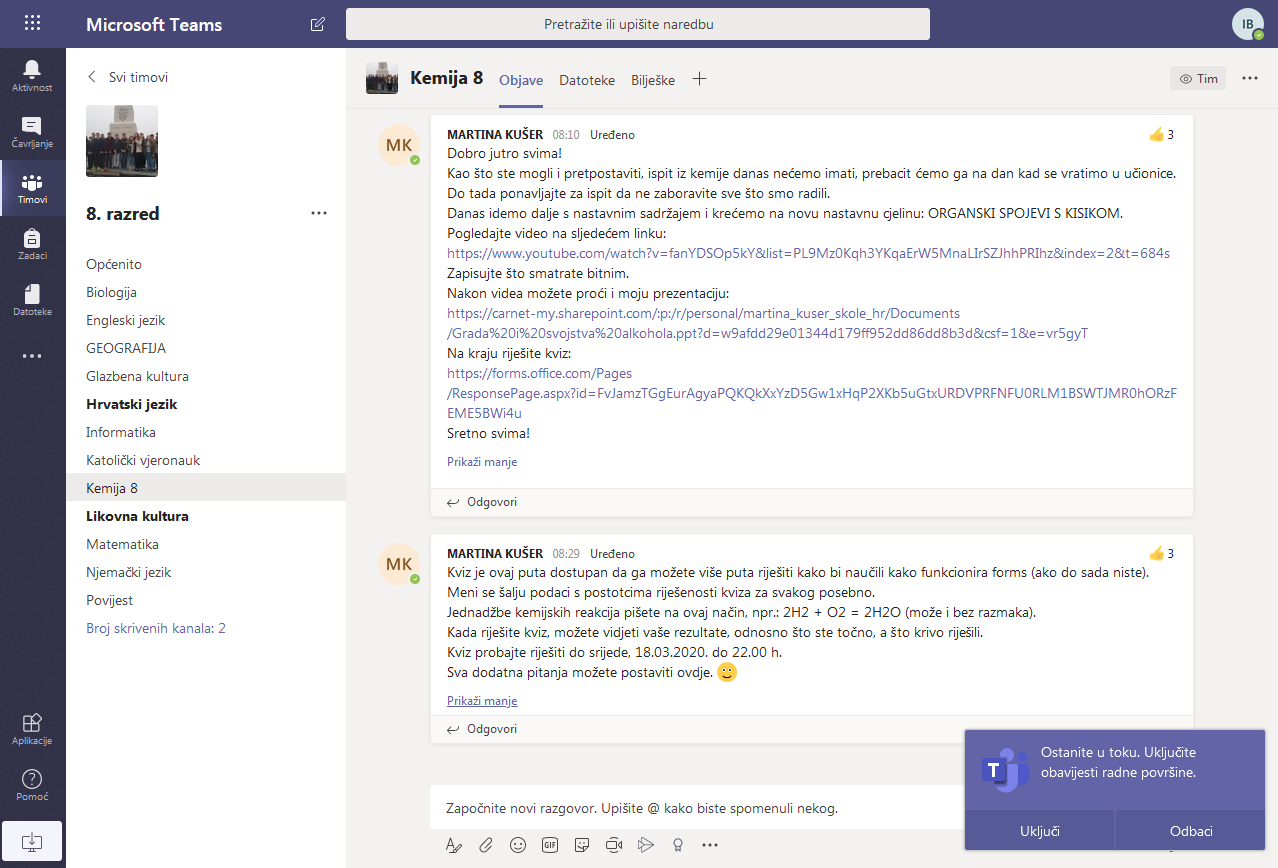The height and width of the screenshot is (868, 1278).
Task: Click 8. razred team photo thumbnail
Action: coord(122,141)
